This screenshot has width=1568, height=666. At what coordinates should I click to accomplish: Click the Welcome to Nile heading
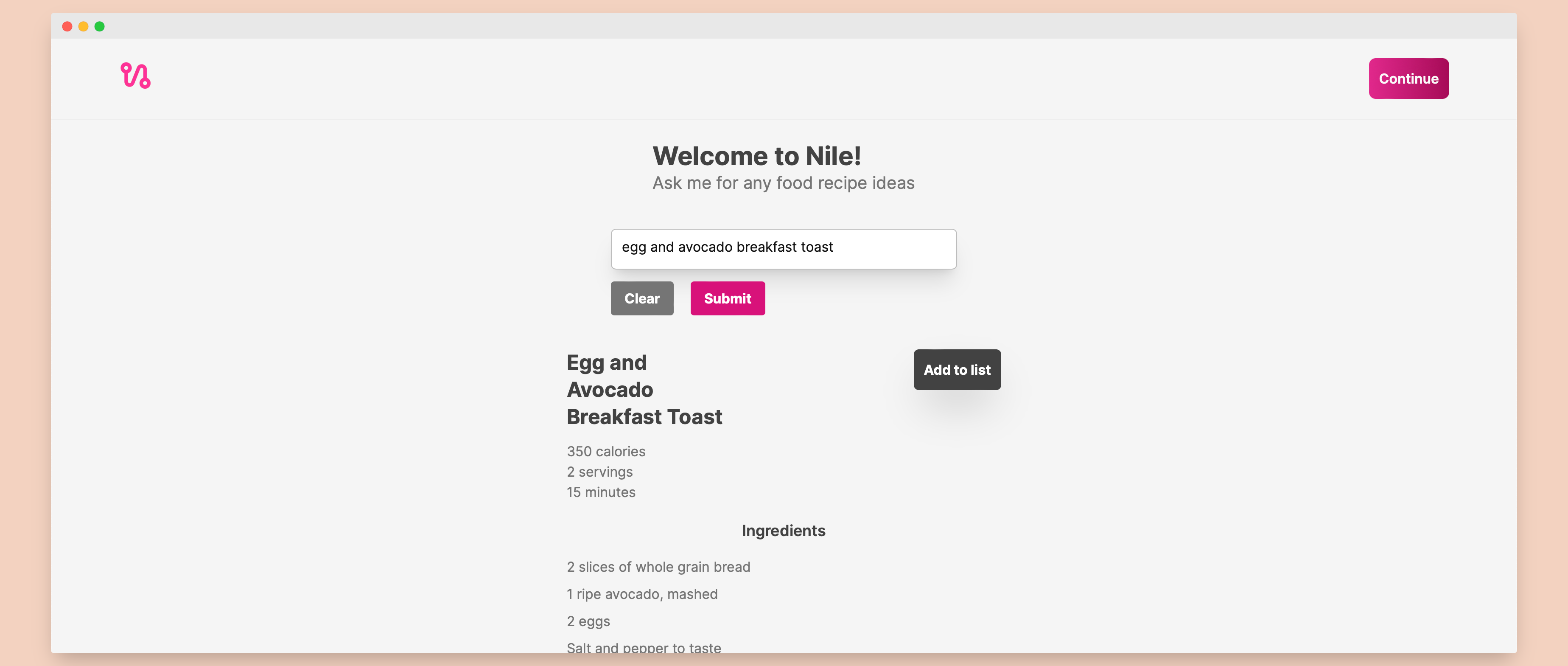click(x=756, y=156)
